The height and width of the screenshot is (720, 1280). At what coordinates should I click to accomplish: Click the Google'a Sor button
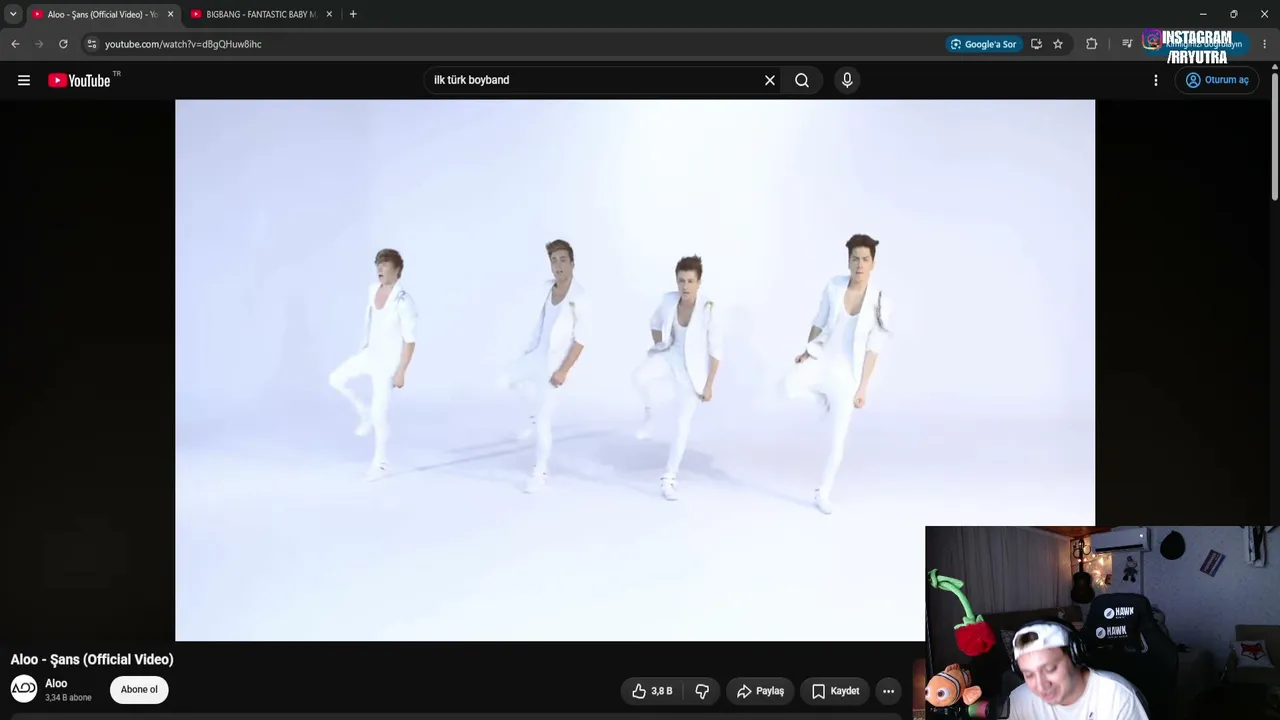[984, 44]
